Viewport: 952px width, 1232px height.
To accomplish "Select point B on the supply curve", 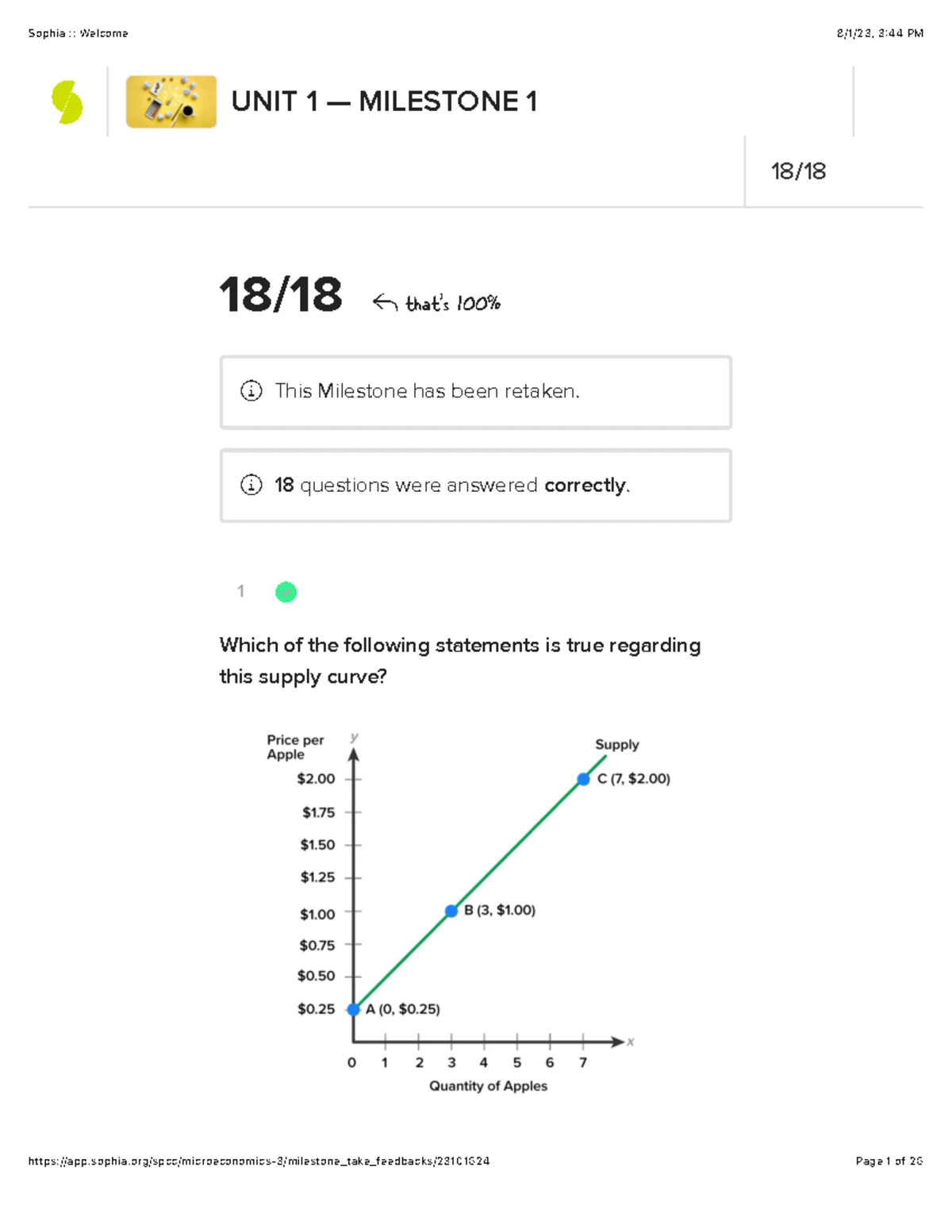I will pos(451,911).
